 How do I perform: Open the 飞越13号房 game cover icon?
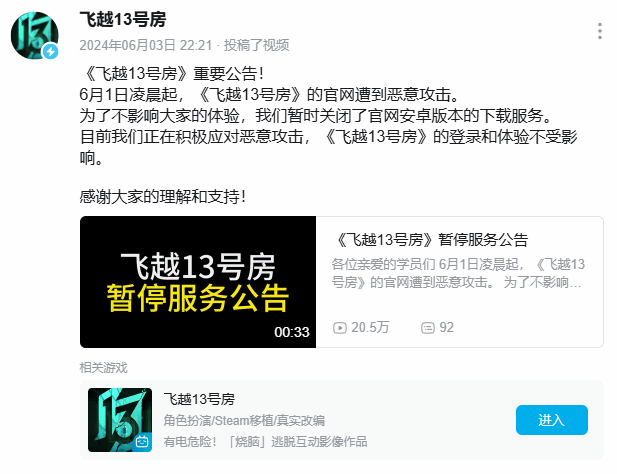pyautogui.click(x=120, y=420)
